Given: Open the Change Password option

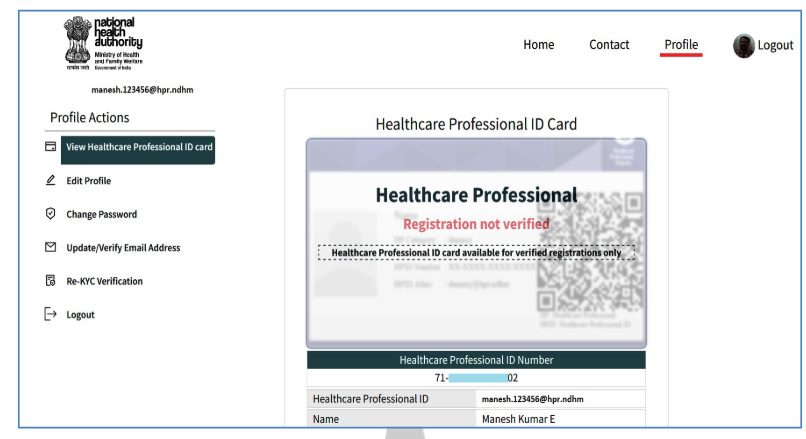Looking at the screenshot, I should (x=102, y=214).
